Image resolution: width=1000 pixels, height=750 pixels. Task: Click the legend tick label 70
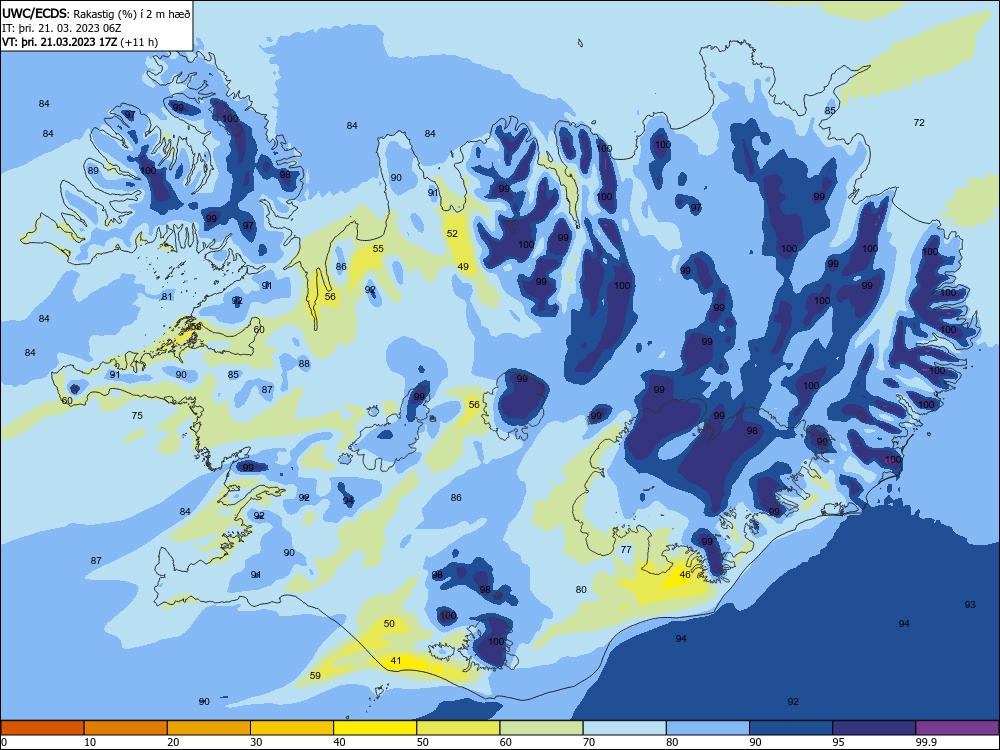[x=589, y=742]
